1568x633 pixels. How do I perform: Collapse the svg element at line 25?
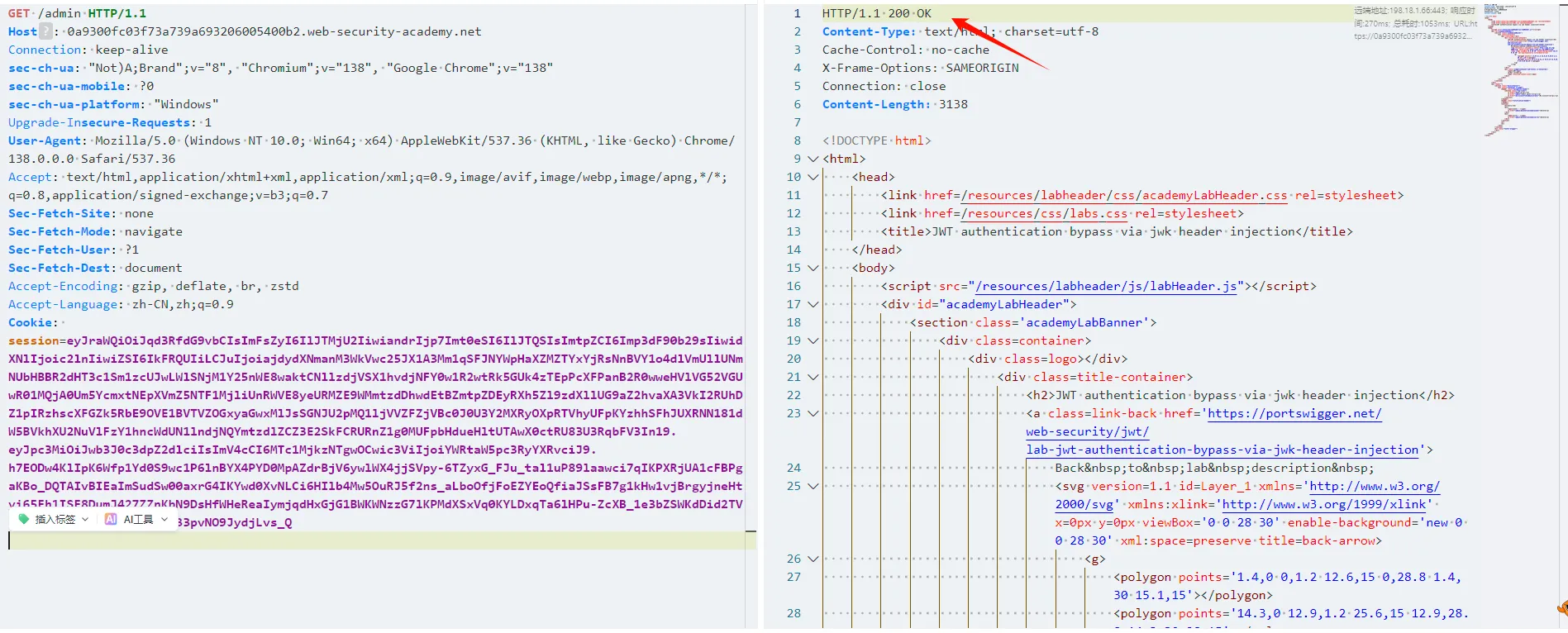coord(813,486)
